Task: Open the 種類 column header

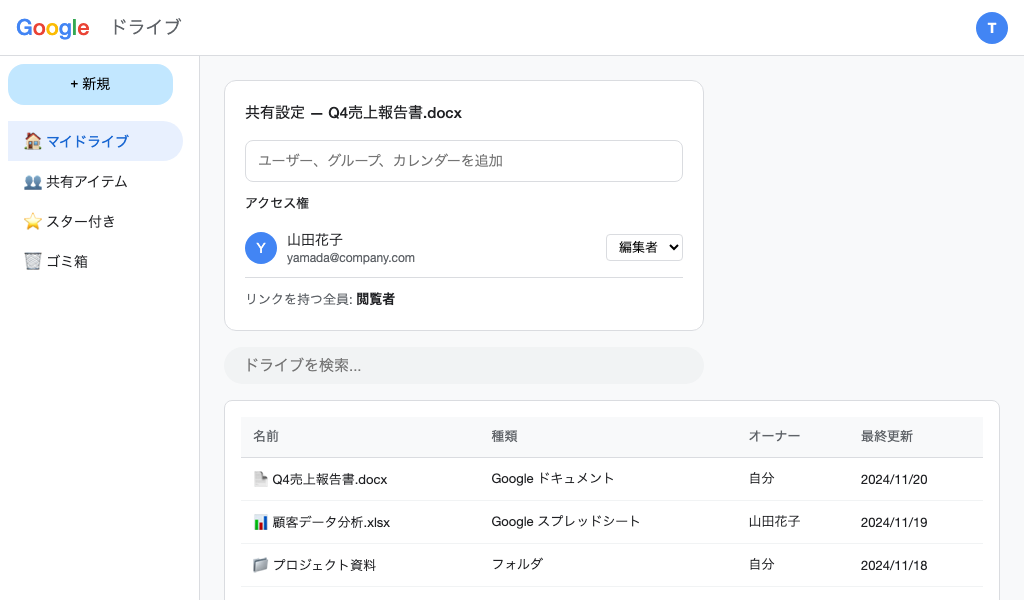Action: [504, 437]
